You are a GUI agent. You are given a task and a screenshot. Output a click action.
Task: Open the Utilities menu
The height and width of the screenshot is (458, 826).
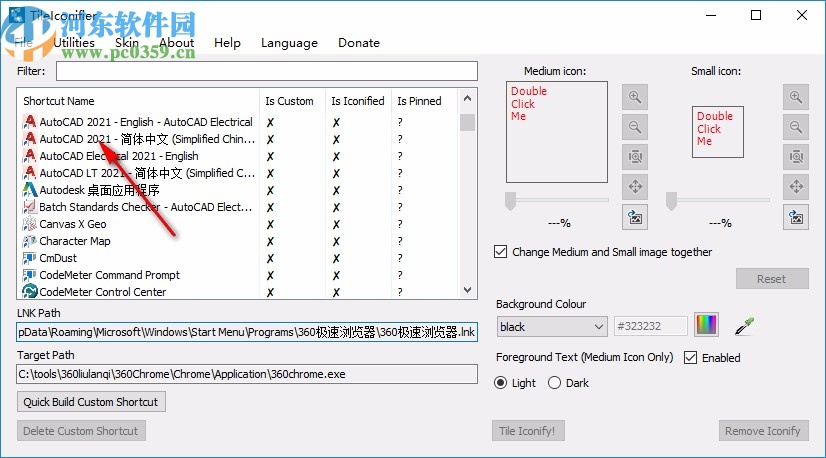coord(74,43)
